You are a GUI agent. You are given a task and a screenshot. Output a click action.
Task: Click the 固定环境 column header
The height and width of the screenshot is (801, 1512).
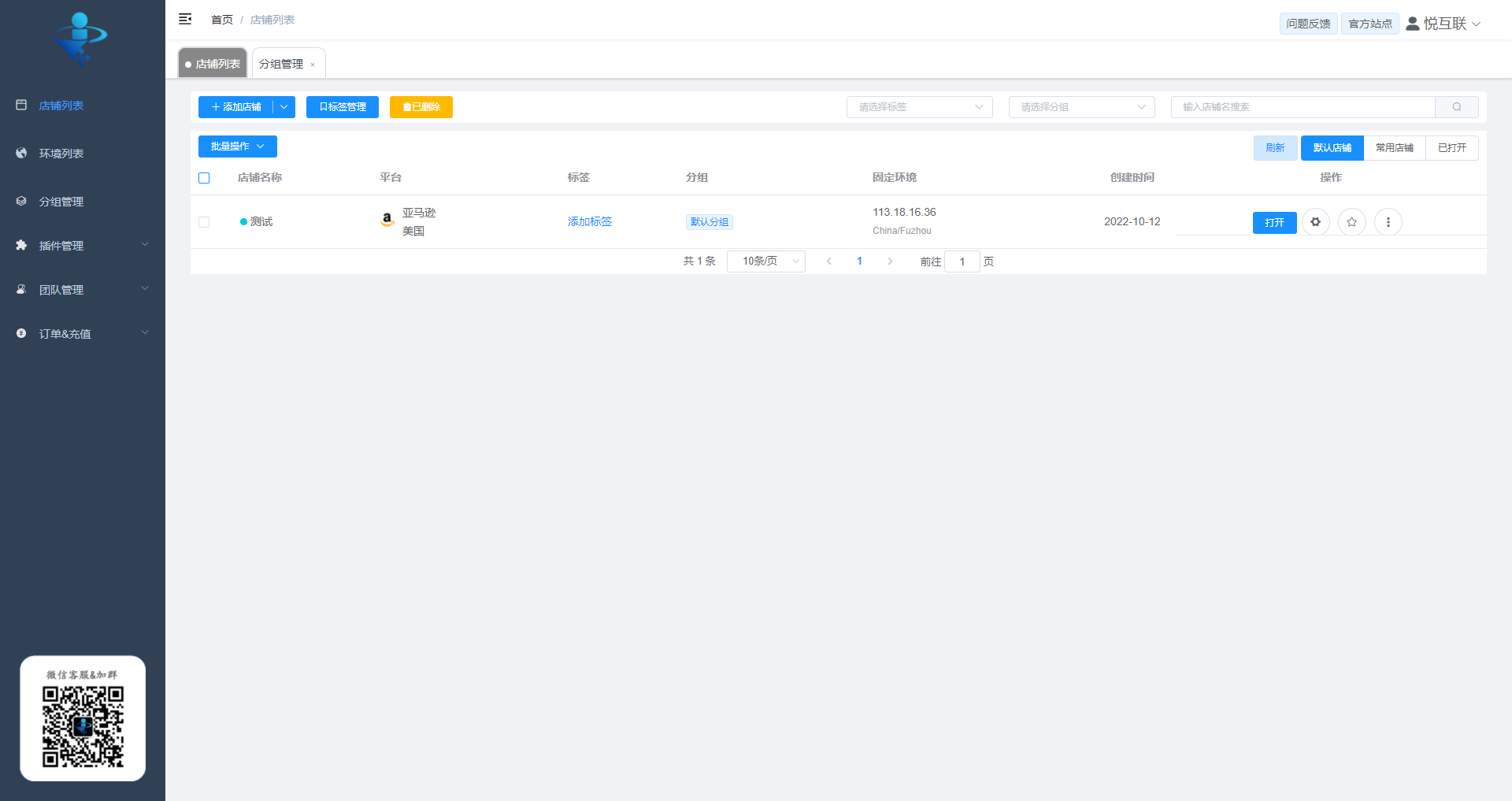895,178
